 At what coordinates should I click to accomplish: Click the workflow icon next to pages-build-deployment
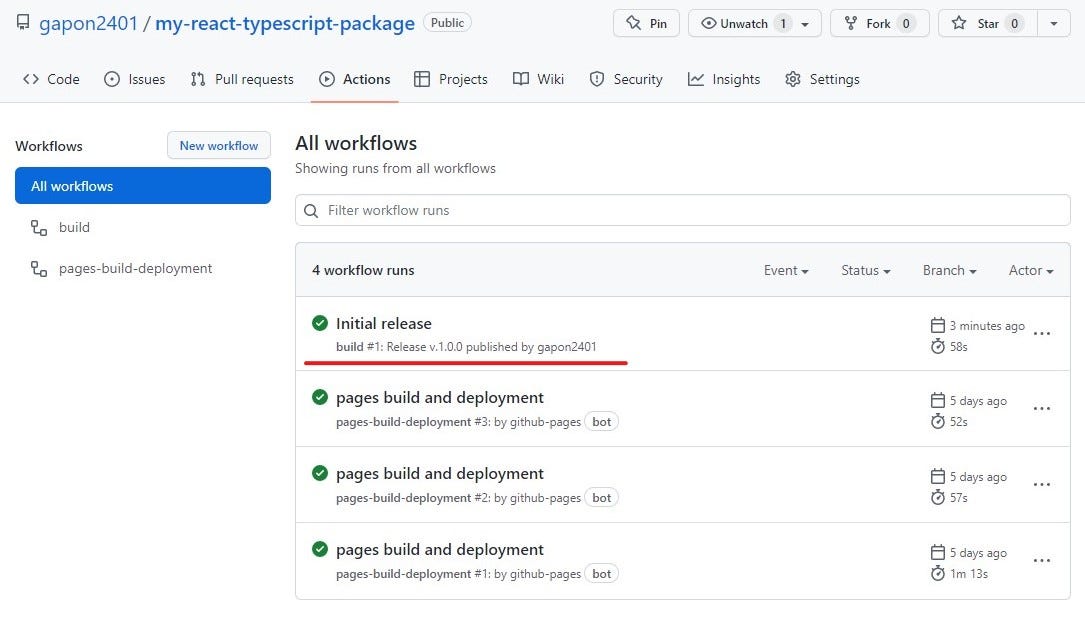click(x=39, y=268)
